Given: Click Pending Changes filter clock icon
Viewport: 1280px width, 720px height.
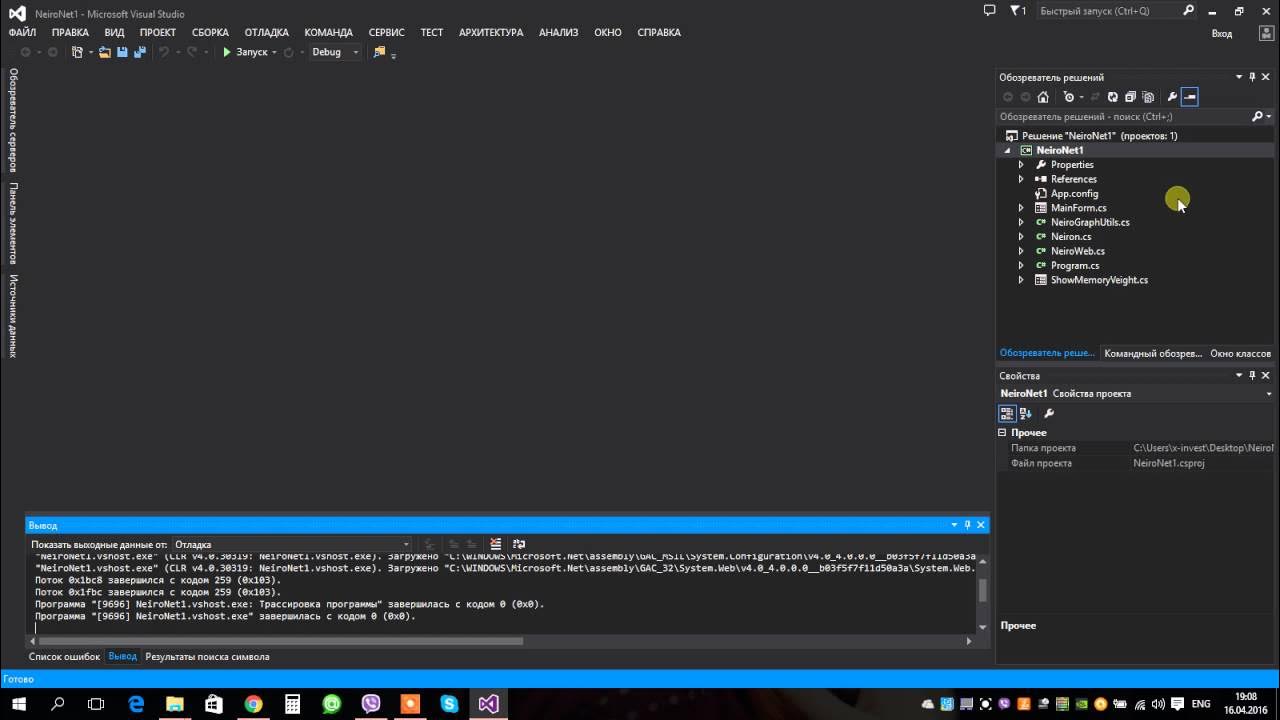Looking at the screenshot, I should point(1069,97).
